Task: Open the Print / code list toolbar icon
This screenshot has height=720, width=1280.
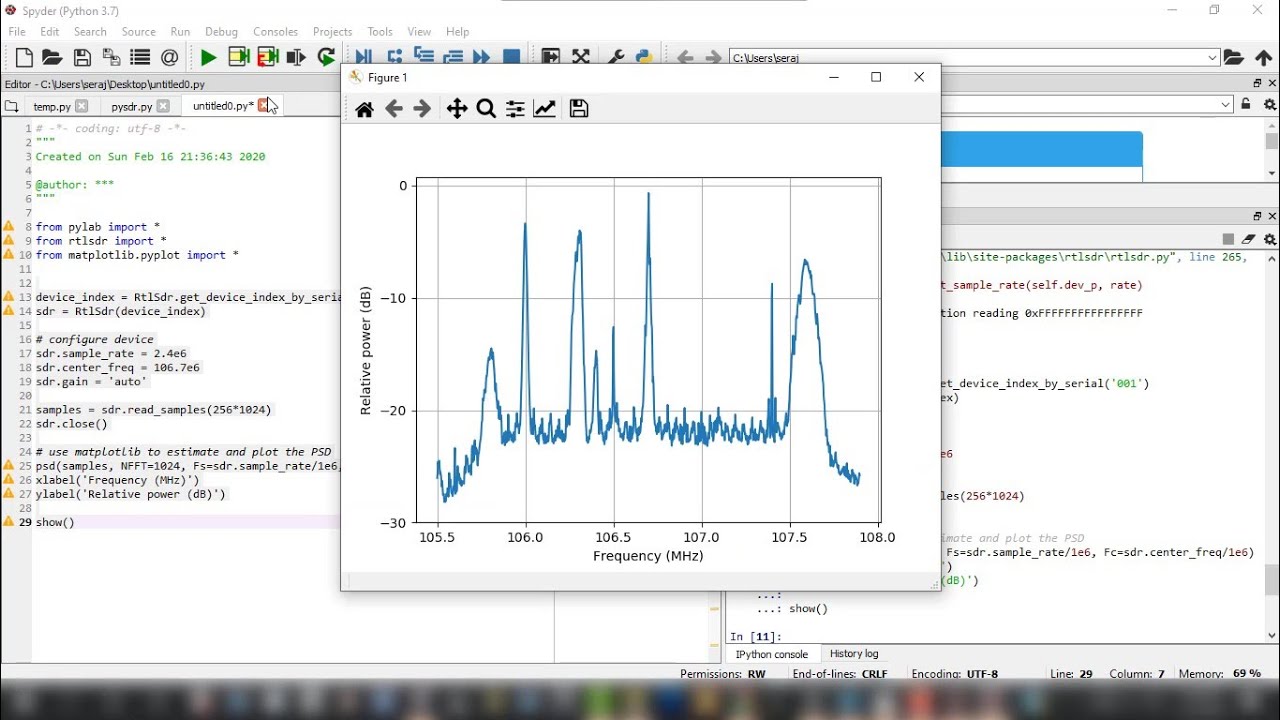Action: tap(140, 58)
